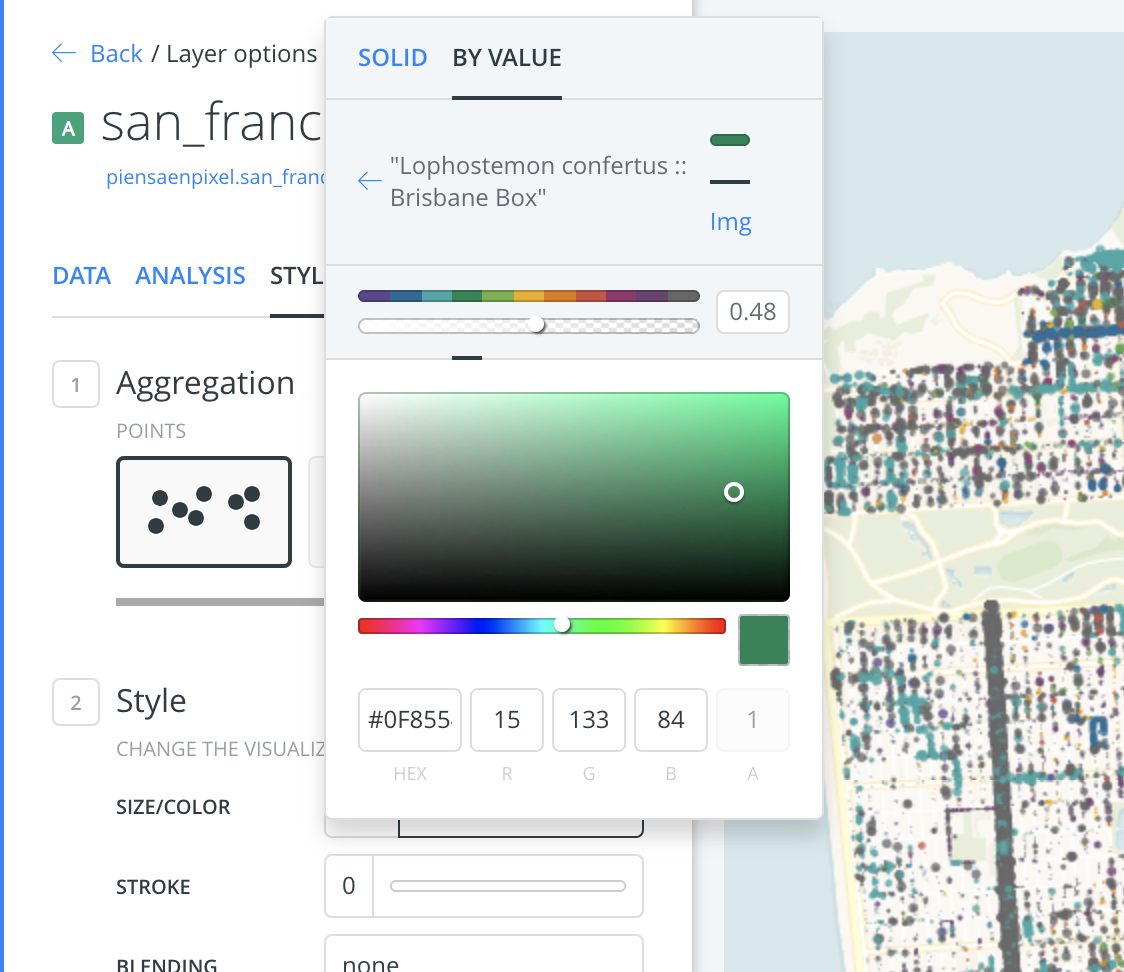The image size is (1124, 972).
Task: Click the R value 15 field
Action: 507,720
